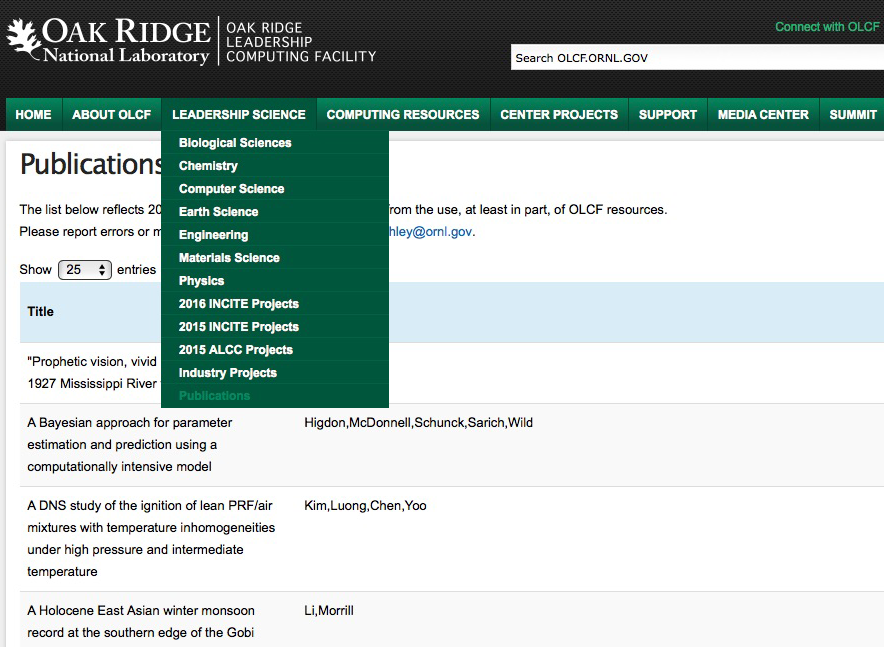
Task: Open the COMPUTING RESOURCES menu
Action: tap(402, 115)
